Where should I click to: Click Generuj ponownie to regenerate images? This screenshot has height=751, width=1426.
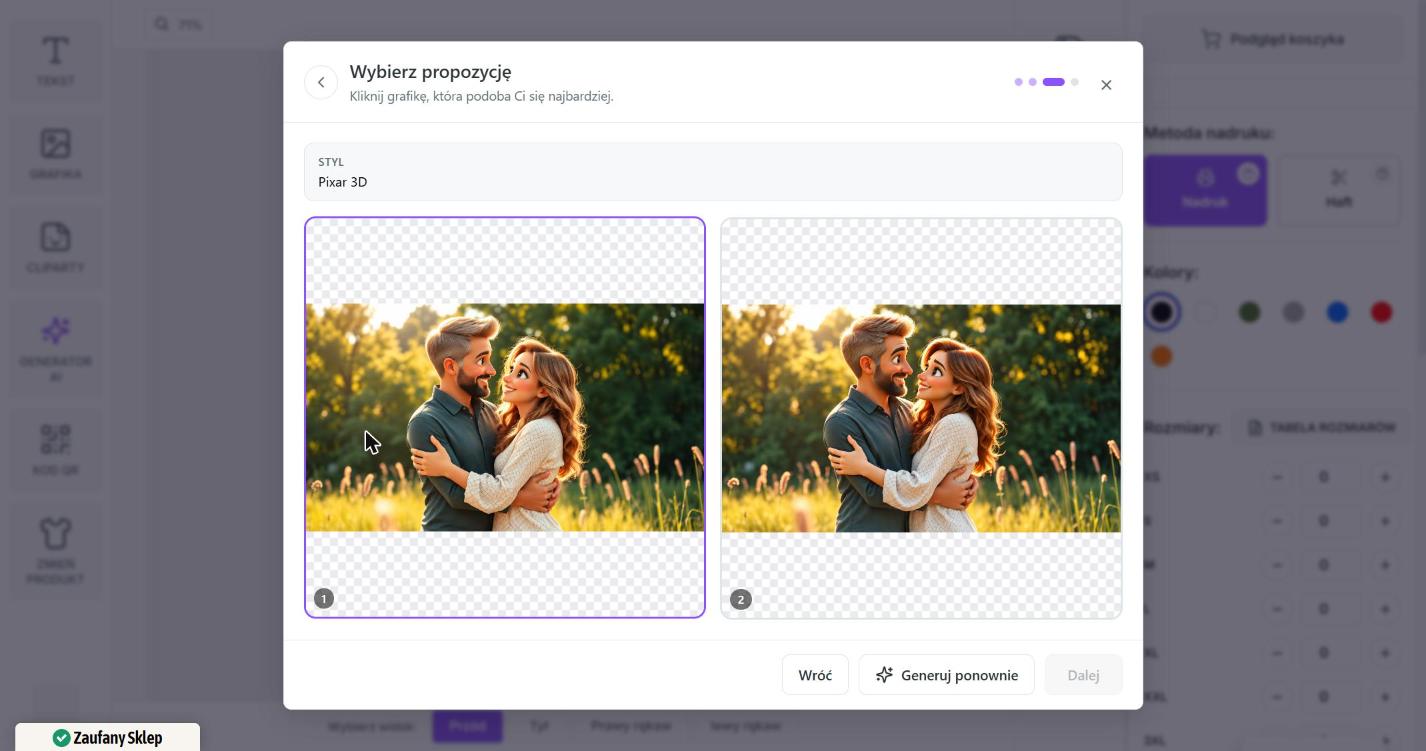coord(946,675)
